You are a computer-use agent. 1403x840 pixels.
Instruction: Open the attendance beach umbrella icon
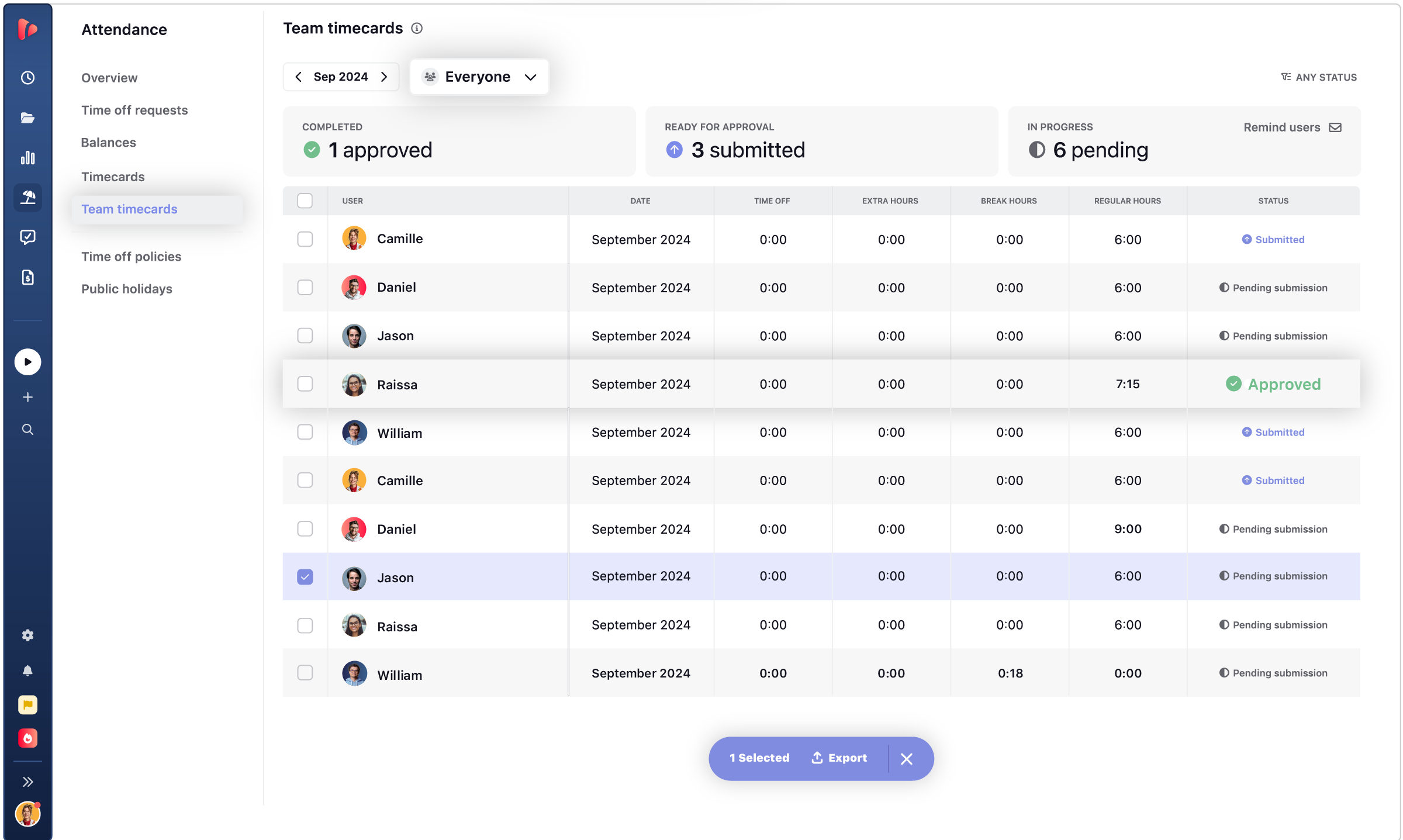pos(27,197)
